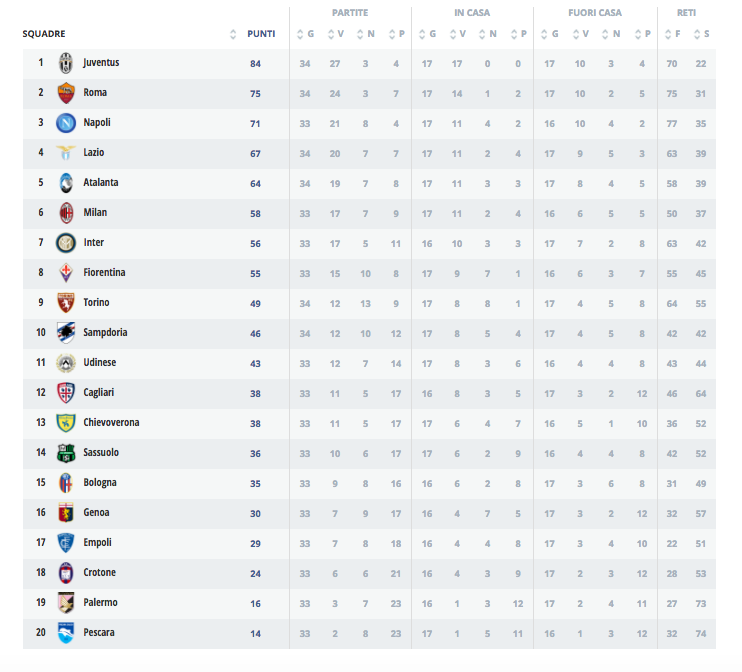Sort by V column under Partite
The image size is (742, 672).
point(330,34)
